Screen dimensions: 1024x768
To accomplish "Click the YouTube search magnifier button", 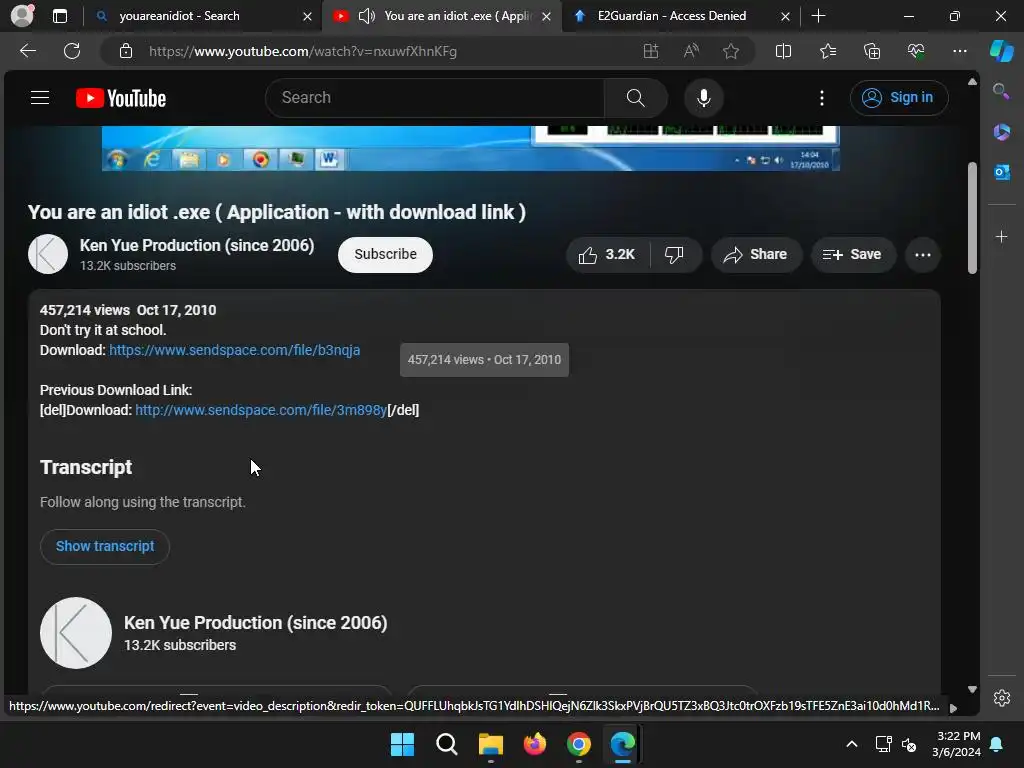I will (x=635, y=98).
